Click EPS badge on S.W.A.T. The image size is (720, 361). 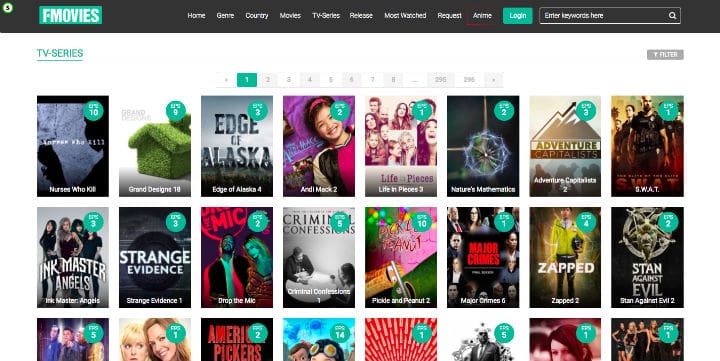[x=668, y=111]
